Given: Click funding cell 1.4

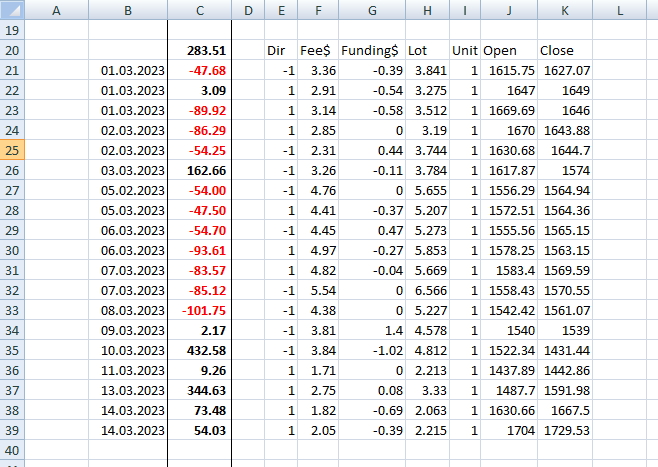Looking at the screenshot, I should coord(372,330).
